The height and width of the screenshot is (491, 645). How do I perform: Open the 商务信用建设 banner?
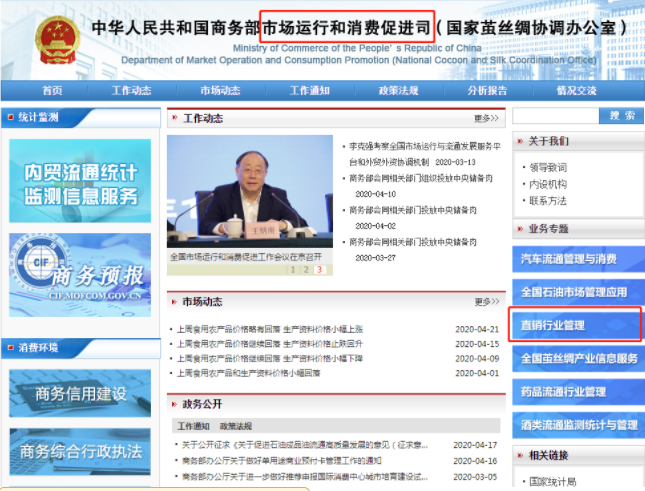(80, 393)
